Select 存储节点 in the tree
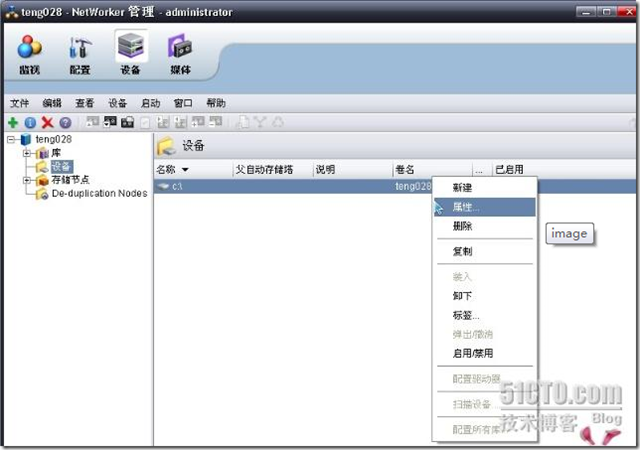This screenshot has width=640, height=450. tap(70, 180)
